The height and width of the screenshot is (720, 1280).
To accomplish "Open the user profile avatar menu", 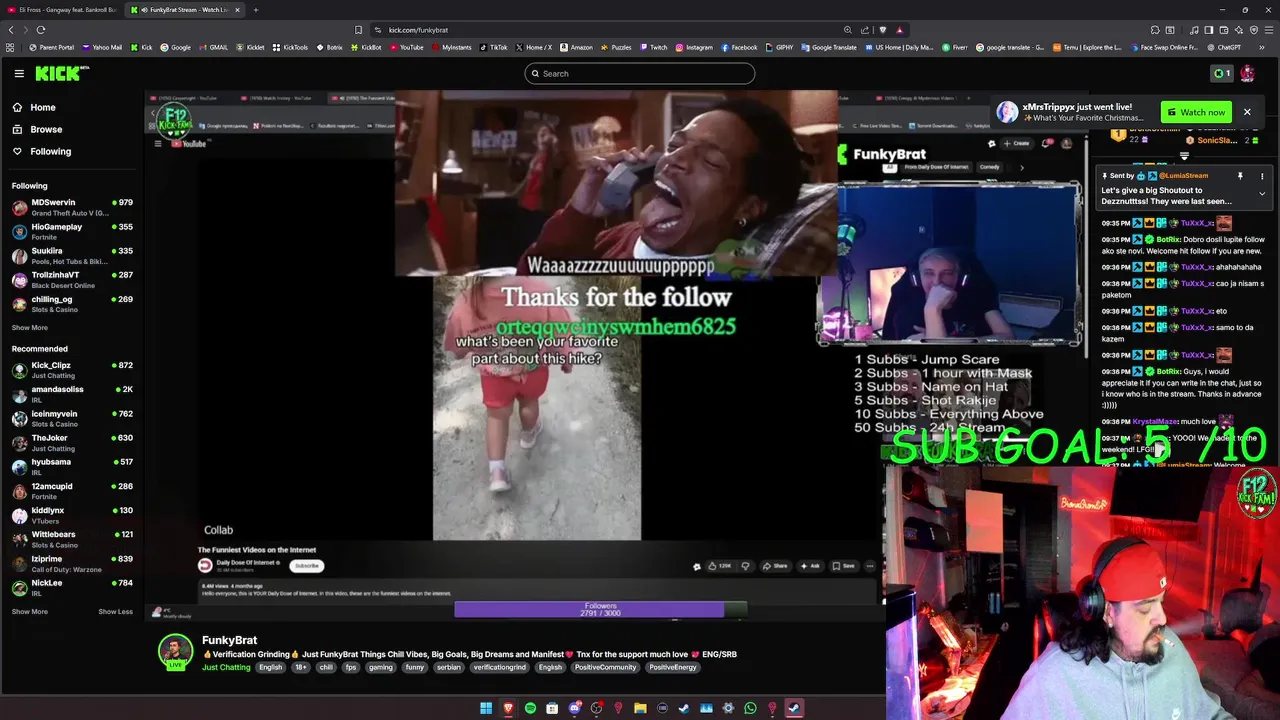I will coord(1247,73).
